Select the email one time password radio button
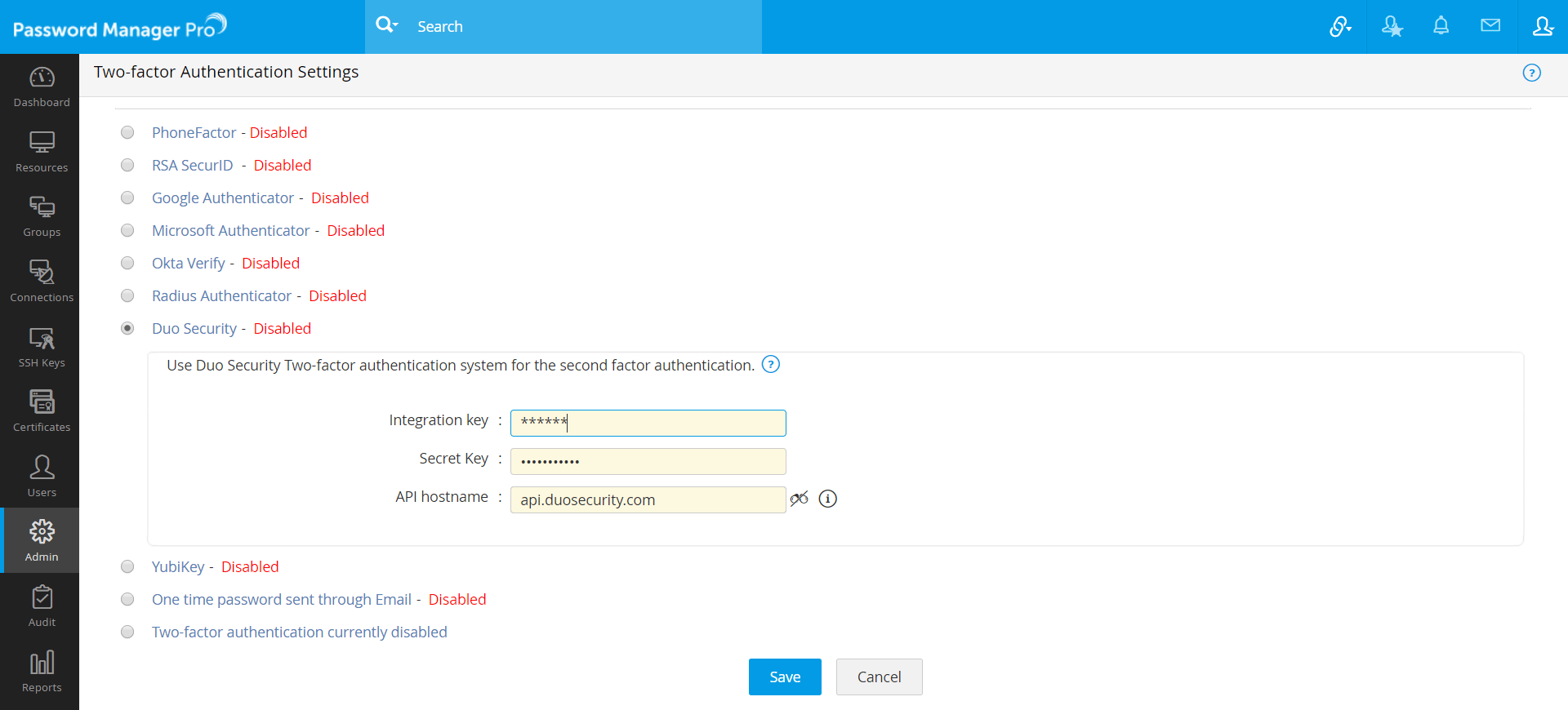 tap(127, 599)
